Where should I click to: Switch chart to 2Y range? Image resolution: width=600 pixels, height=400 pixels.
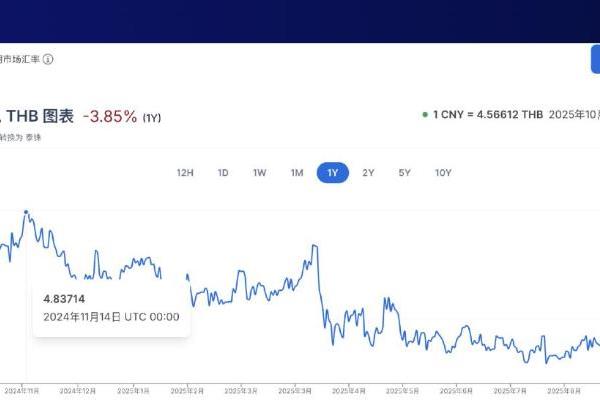pos(369,173)
